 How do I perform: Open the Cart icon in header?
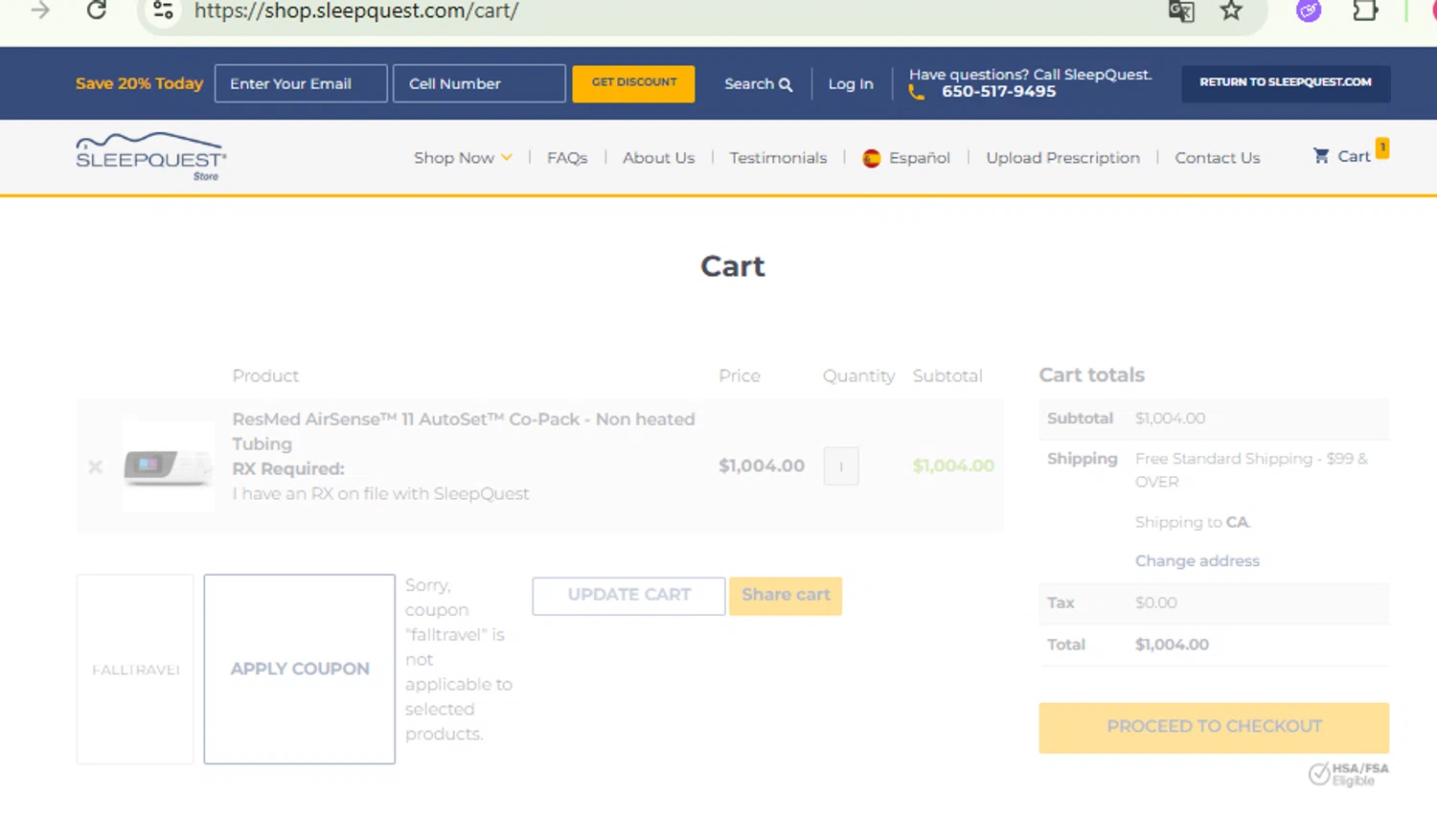pyautogui.click(x=1350, y=155)
